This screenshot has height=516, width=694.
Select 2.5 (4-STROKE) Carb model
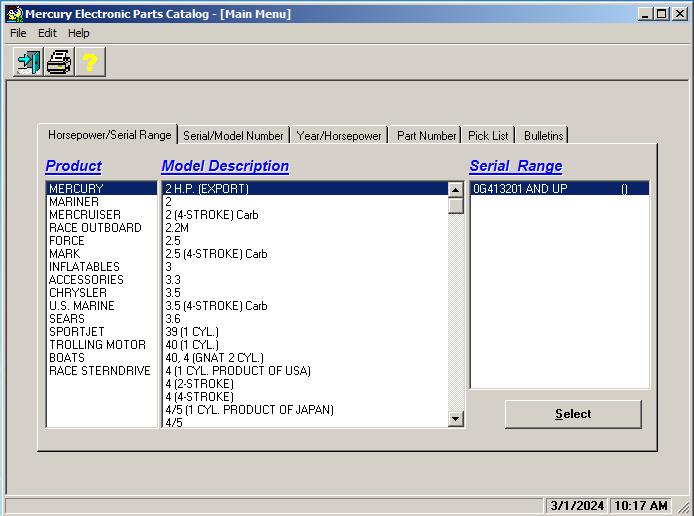216,254
